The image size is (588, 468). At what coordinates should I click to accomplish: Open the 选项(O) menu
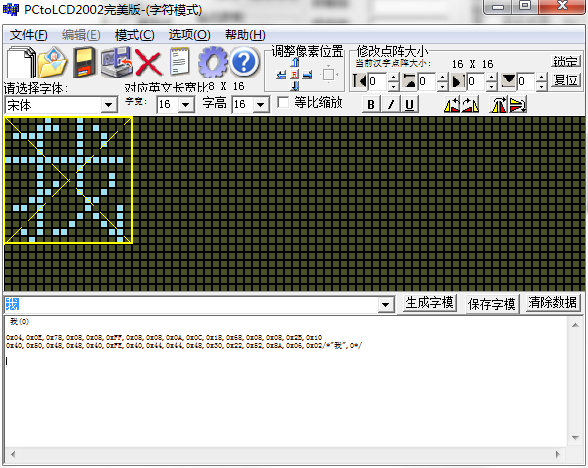[x=189, y=35]
